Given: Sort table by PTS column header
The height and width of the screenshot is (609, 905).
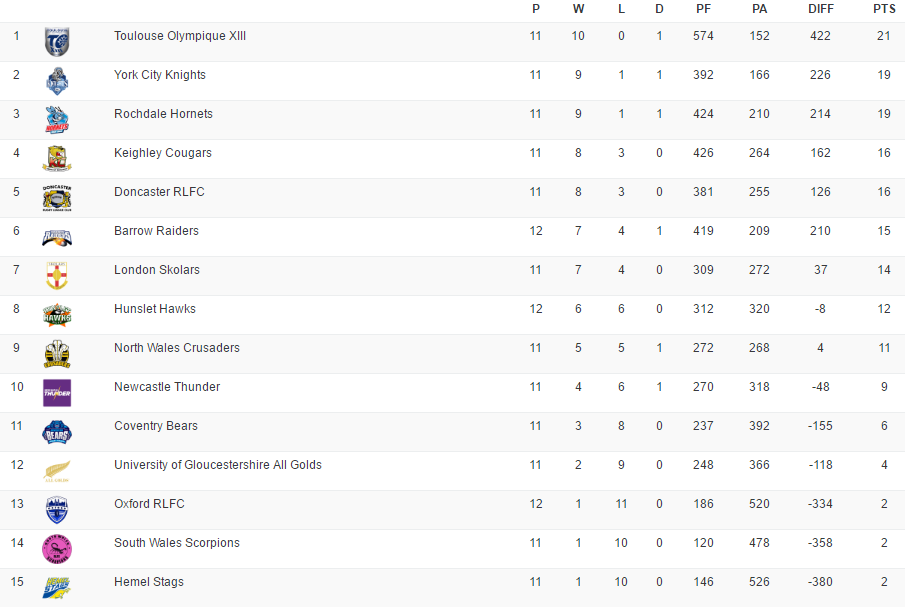Looking at the screenshot, I should (884, 9).
